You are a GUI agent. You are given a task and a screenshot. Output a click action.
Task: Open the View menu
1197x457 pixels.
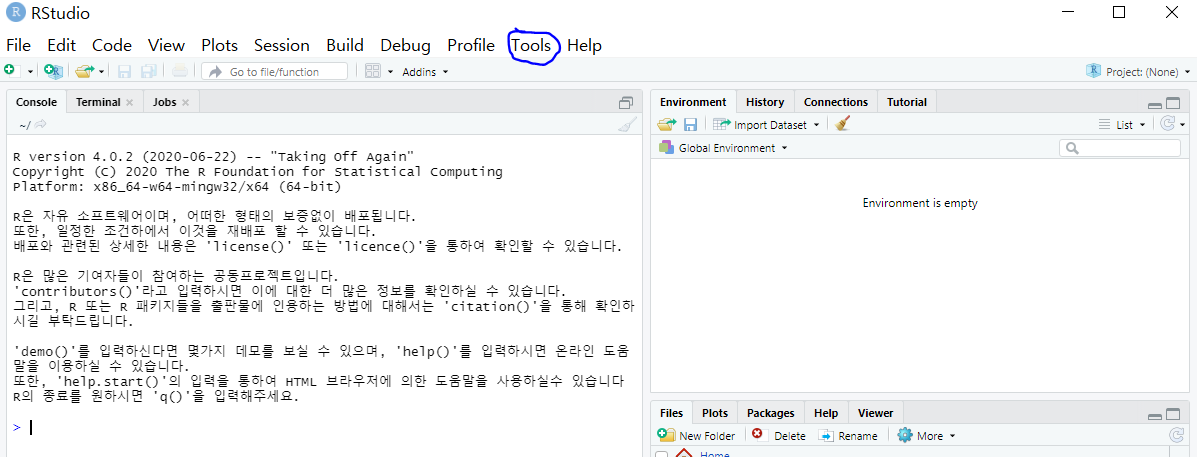point(166,46)
